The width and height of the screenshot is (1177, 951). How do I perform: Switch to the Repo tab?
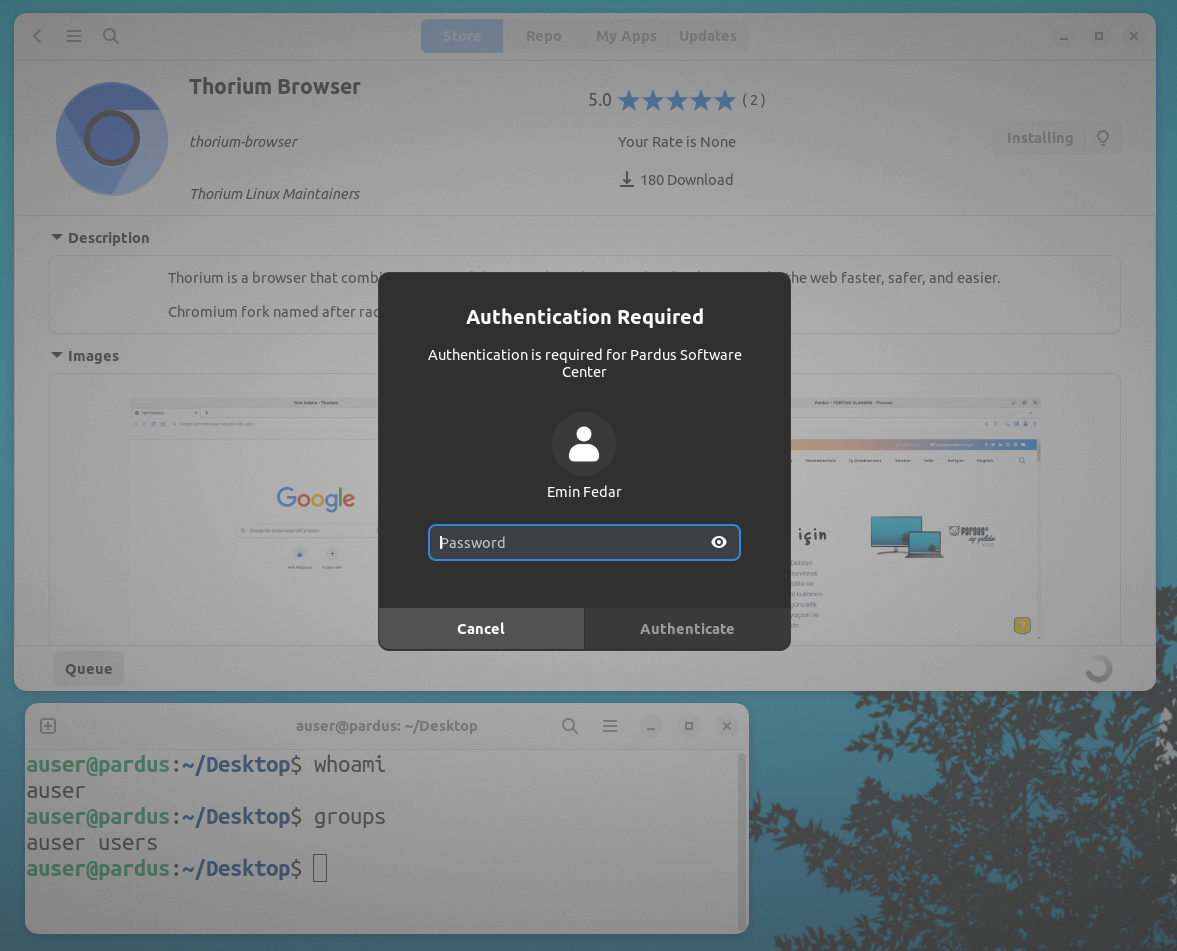point(543,35)
